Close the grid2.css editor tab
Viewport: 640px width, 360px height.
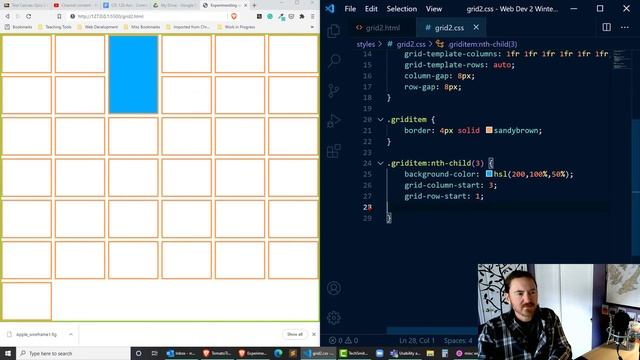[476, 27]
